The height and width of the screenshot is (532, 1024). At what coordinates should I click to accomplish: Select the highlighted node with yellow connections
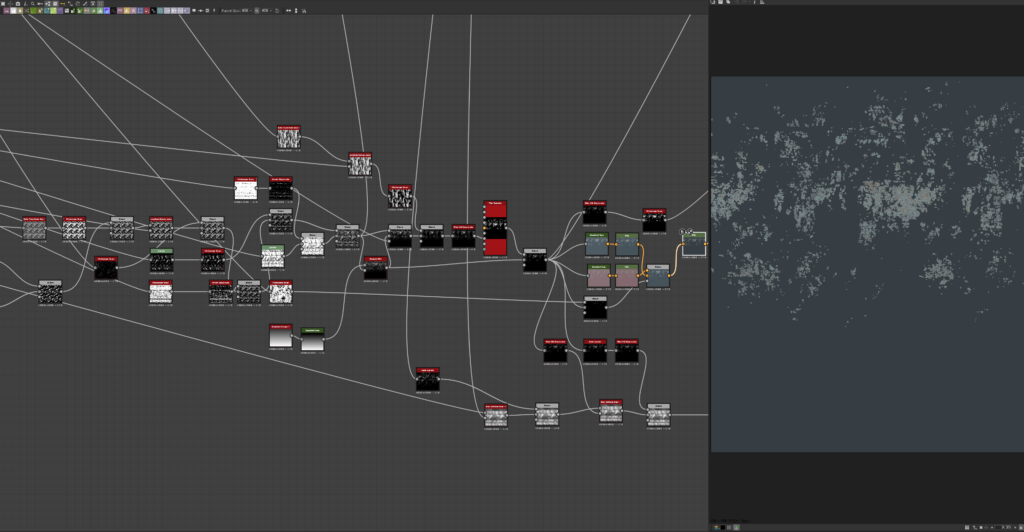tap(694, 245)
